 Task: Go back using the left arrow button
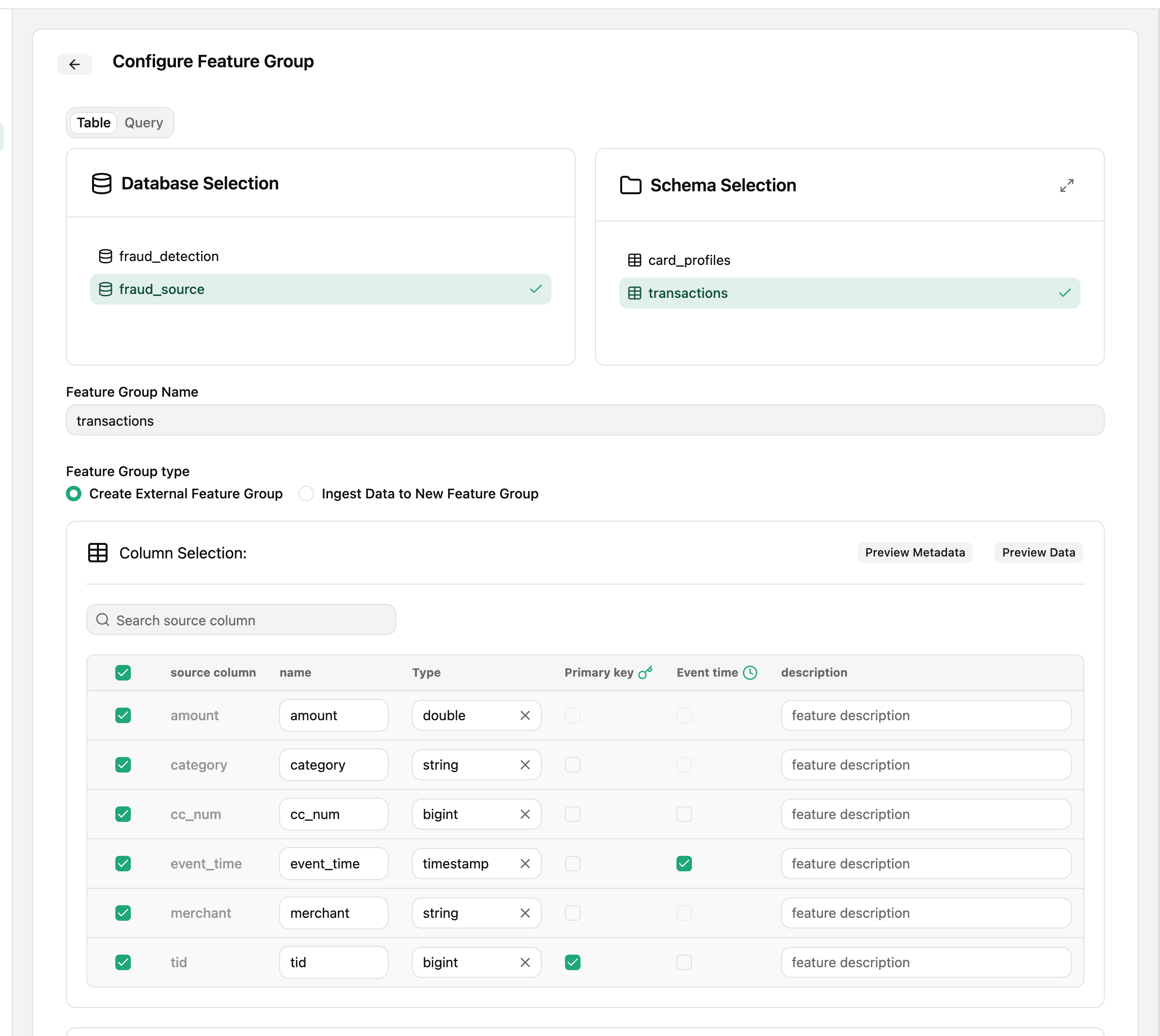75,64
